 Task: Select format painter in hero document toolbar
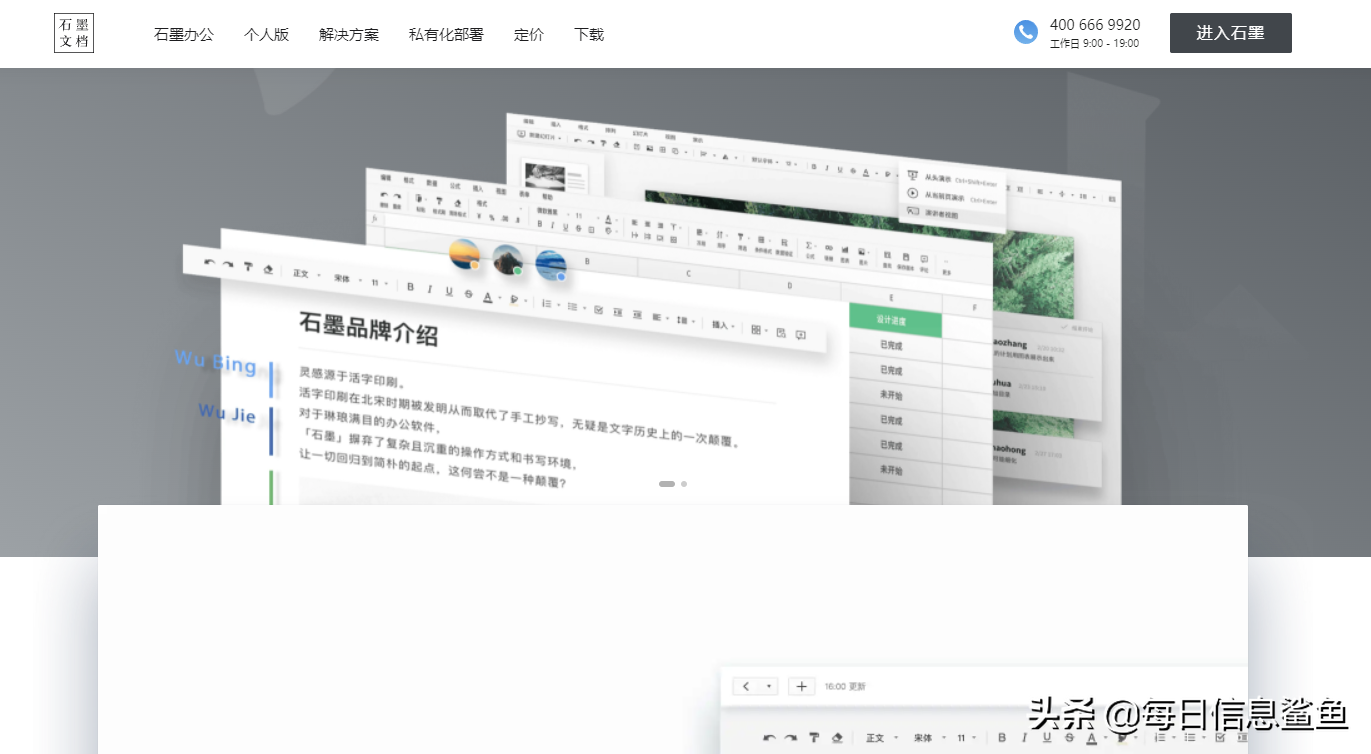click(248, 267)
